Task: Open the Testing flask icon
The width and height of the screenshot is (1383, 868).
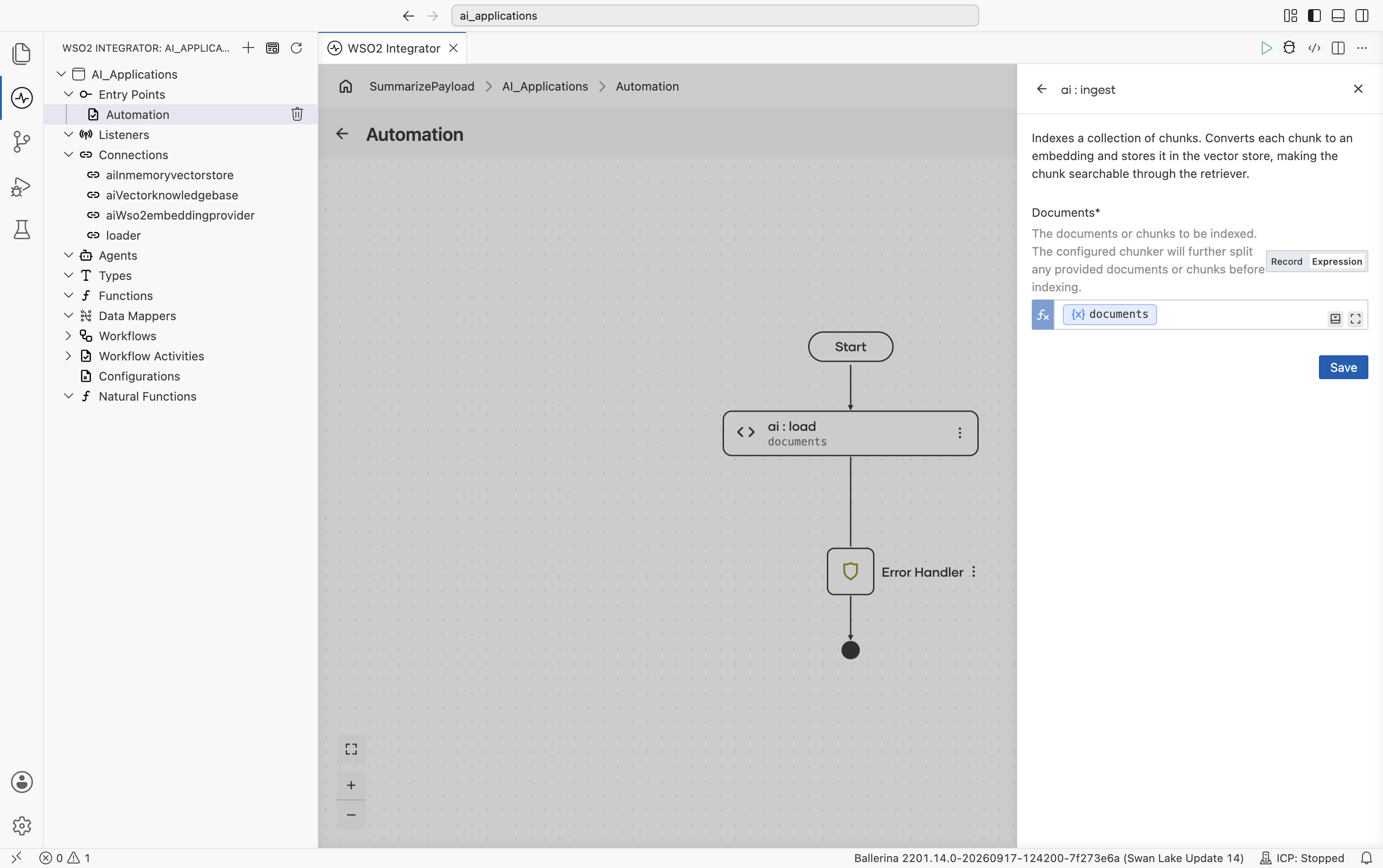Action: pos(21,230)
